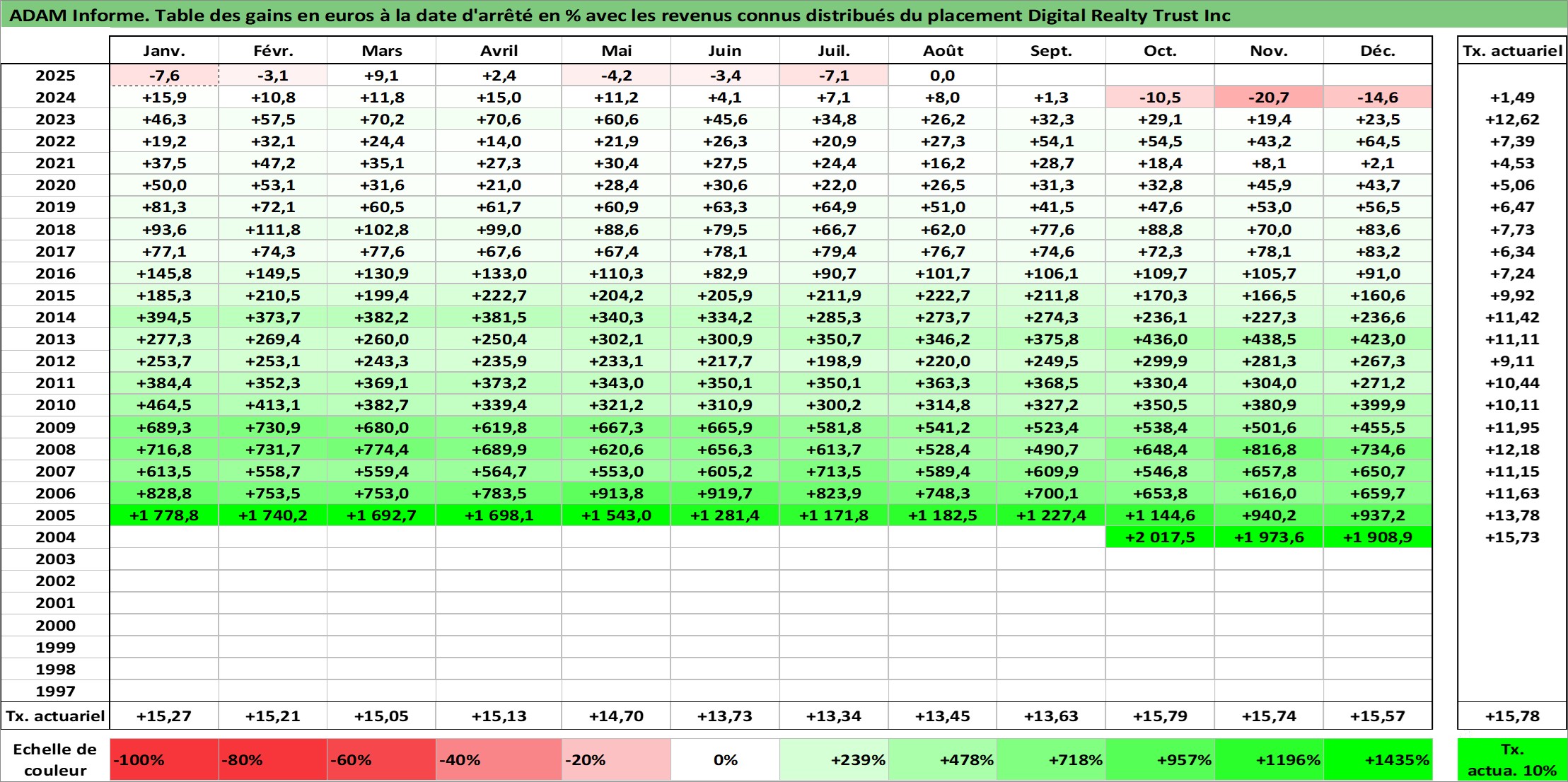Click the 'Tx. actua. 10%' green legend box

click(x=1512, y=759)
